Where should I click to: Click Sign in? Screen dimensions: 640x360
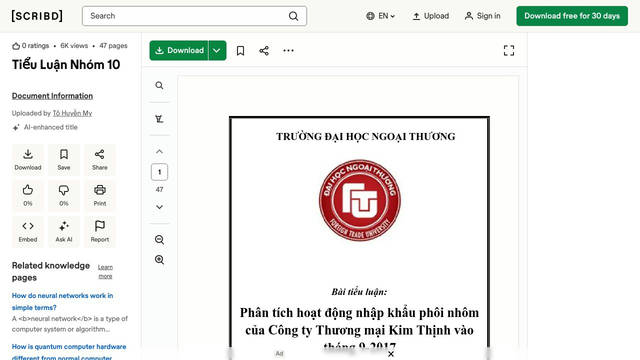click(x=482, y=16)
